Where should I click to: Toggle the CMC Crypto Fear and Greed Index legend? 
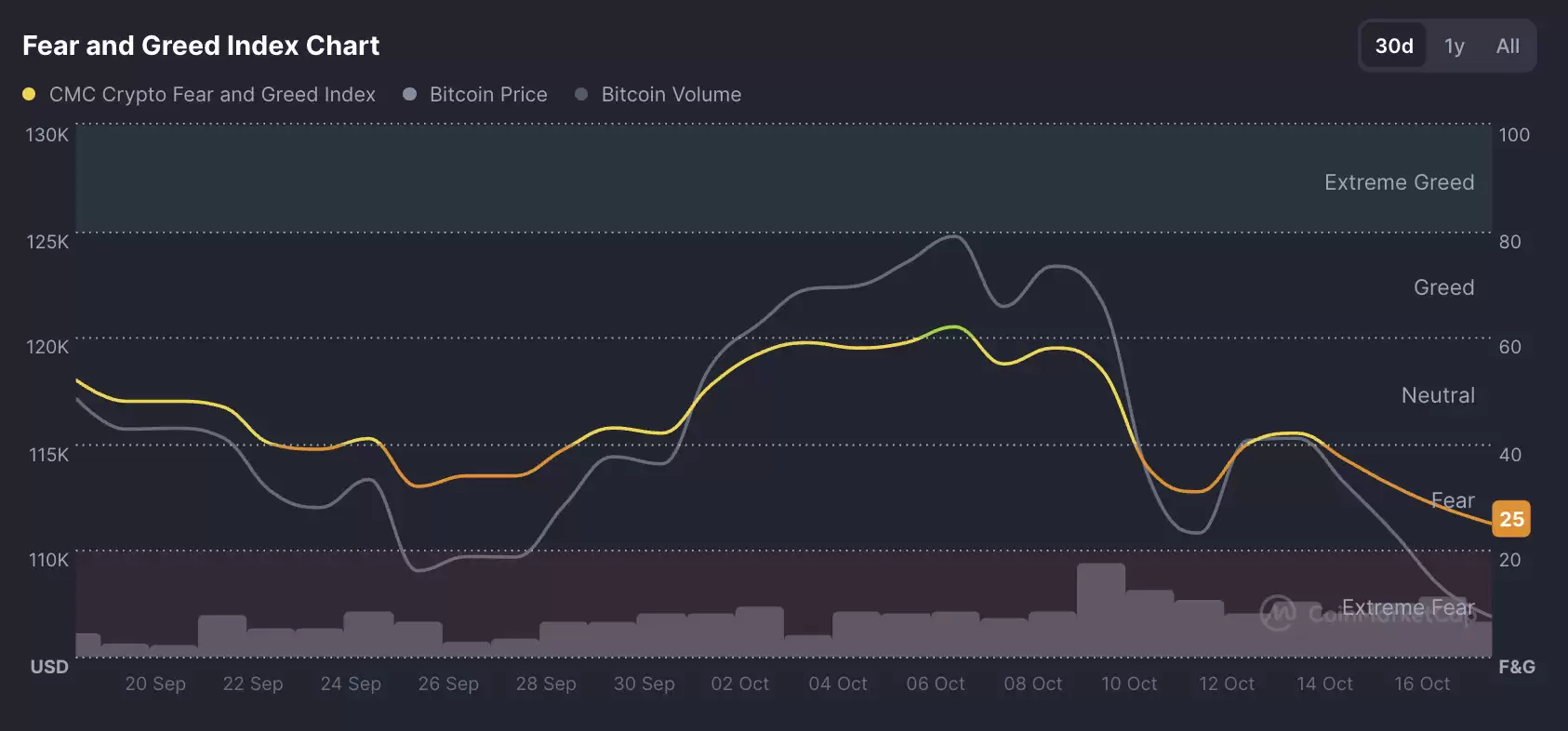coord(214,94)
